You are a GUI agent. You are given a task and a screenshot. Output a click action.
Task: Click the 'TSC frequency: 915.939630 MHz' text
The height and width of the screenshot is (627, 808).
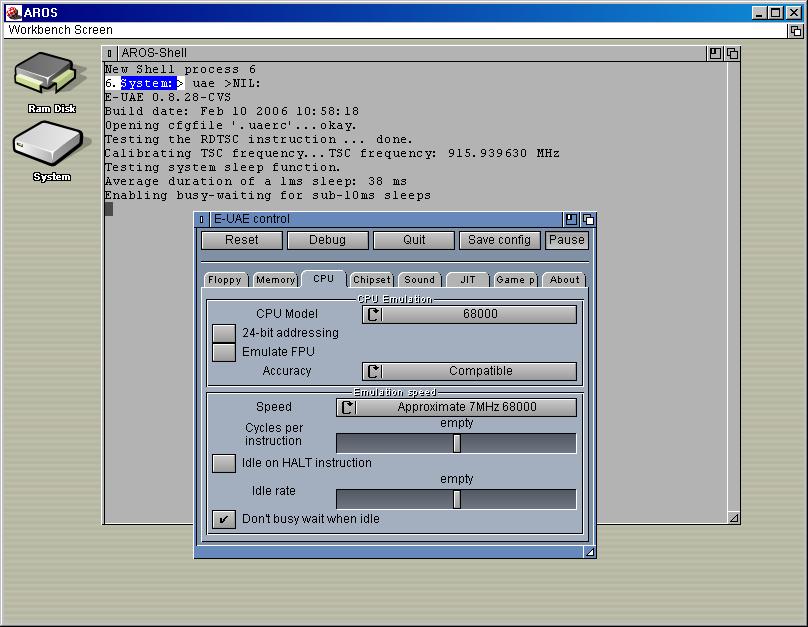[x=444, y=154]
